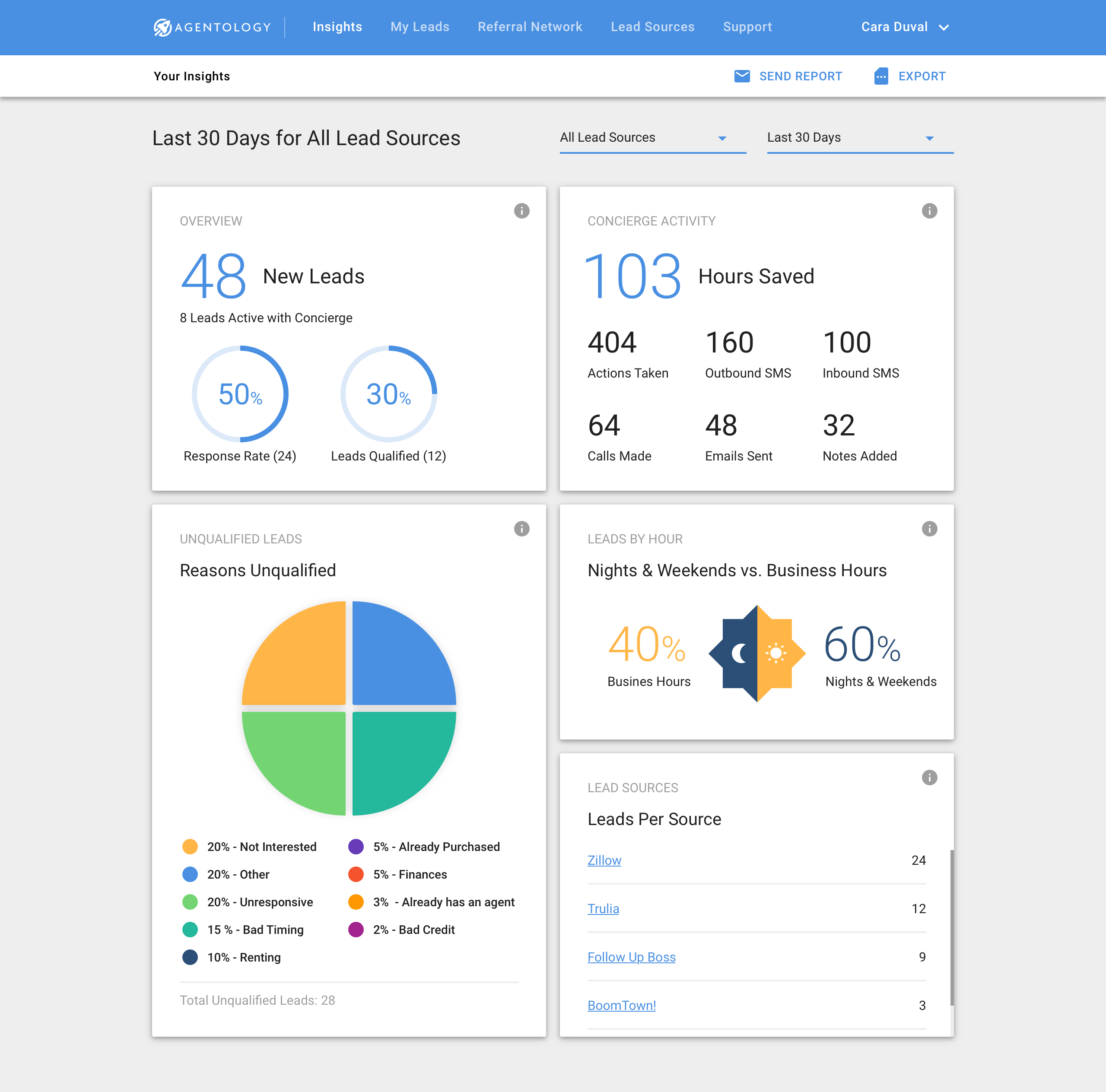This screenshot has width=1106, height=1092.
Task: Click the Export file icon
Action: pyautogui.click(x=881, y=76)
